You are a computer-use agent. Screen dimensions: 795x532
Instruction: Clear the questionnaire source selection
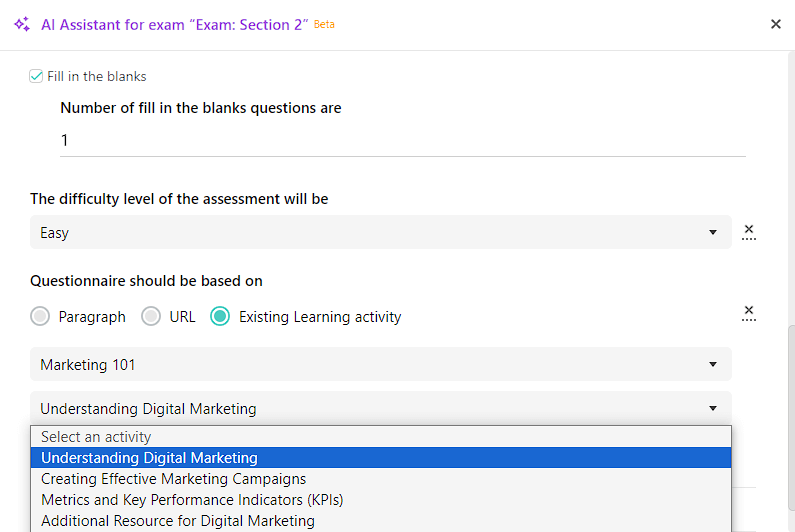pos(748,313)
